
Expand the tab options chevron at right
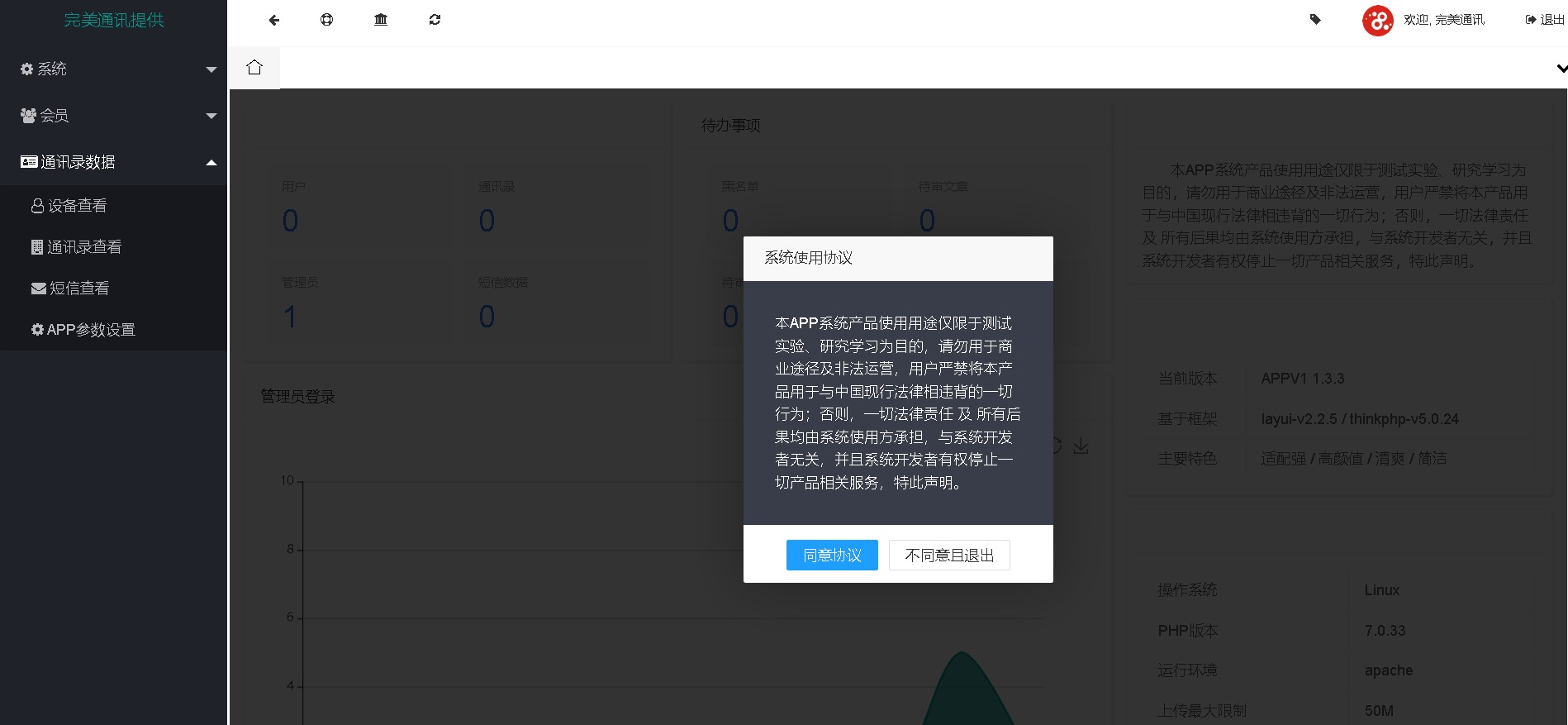coord(1561,69)
